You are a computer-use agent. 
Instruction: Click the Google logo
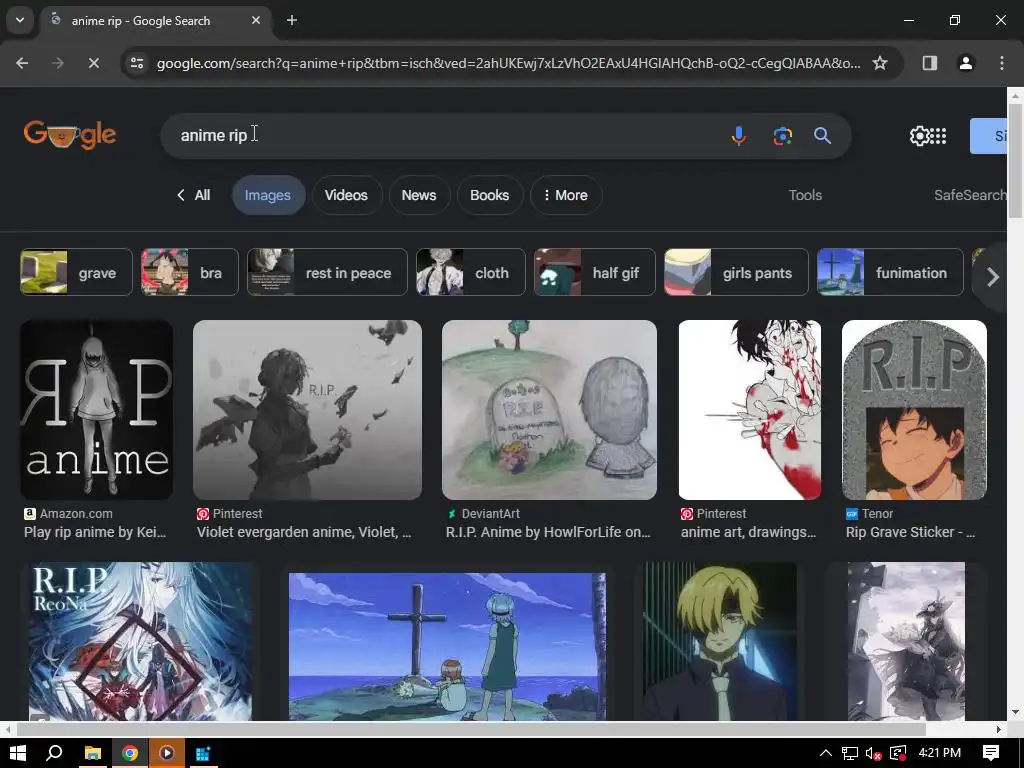point(70,135)
